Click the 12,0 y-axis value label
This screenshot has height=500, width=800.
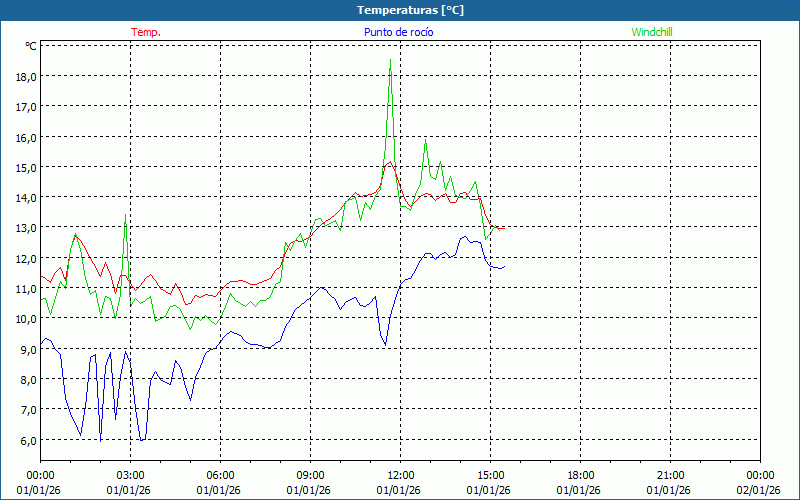[26, 258]
